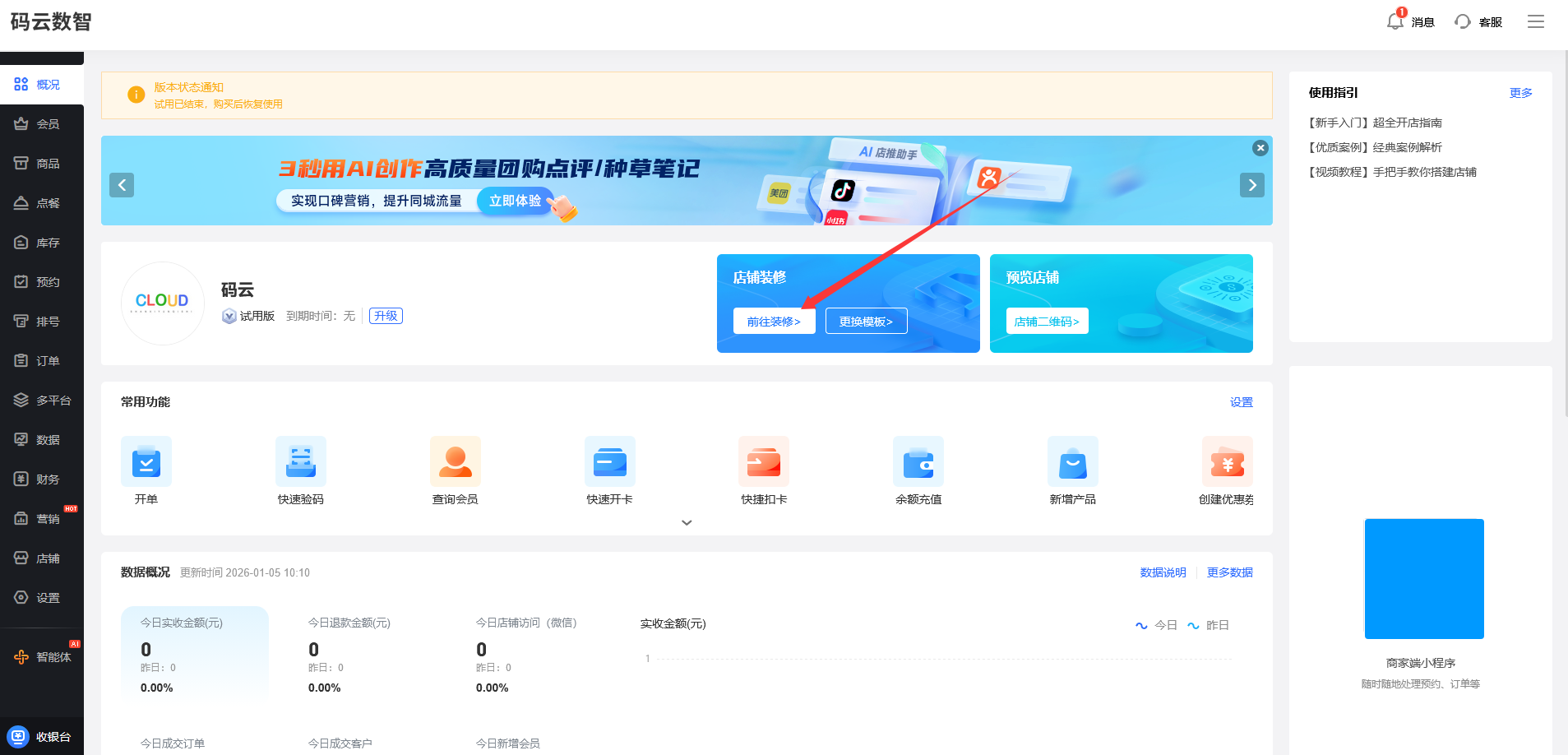1568x755 pixels.
Task: Click the 前往装修 button
Action: (x=774, y=322)
